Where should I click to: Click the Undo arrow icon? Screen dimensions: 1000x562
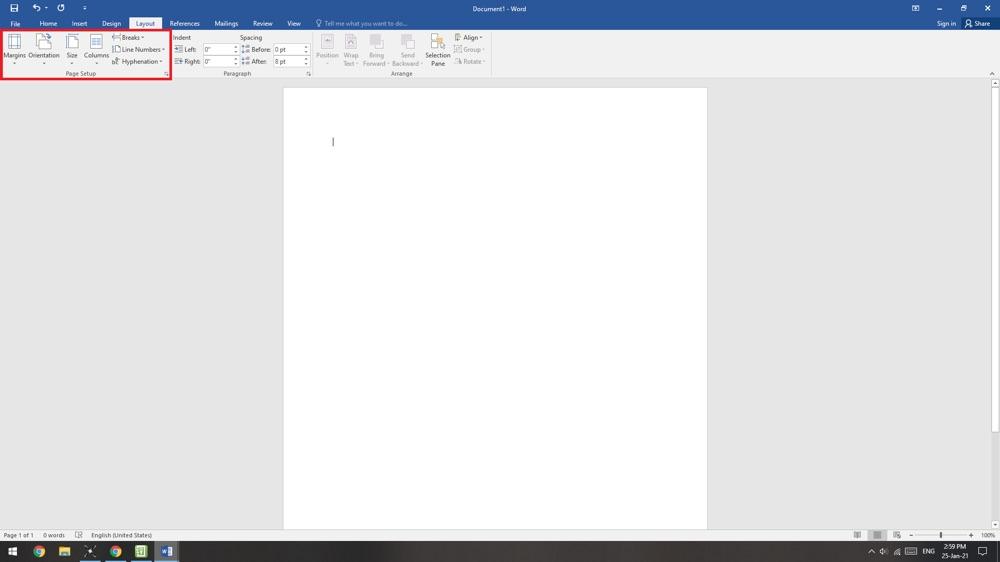pyautogui.click(x=36, y=8)
